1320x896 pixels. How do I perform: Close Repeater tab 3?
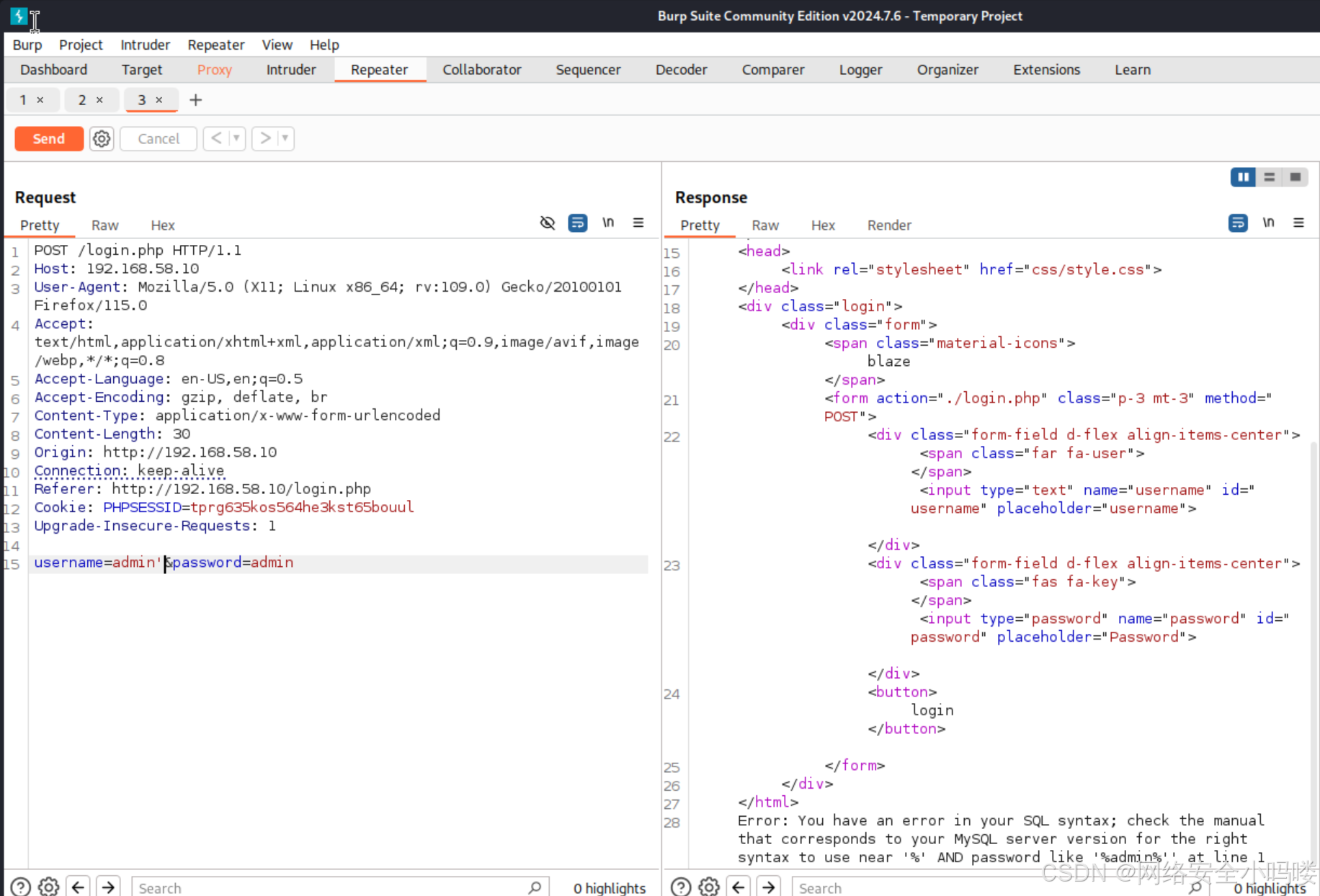point(159,100)
